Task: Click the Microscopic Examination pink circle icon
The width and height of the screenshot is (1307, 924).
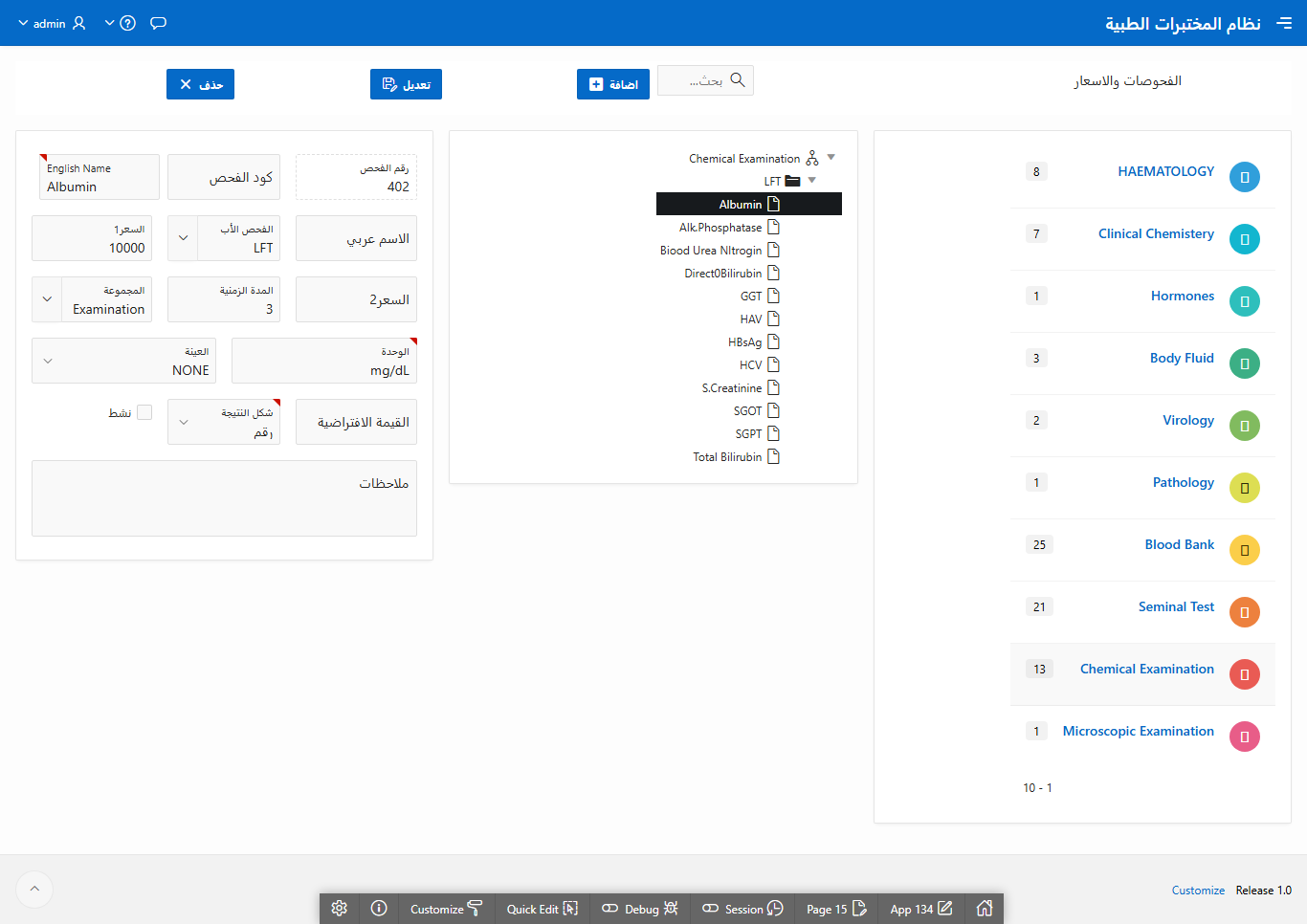Action: pos(1245,737)
